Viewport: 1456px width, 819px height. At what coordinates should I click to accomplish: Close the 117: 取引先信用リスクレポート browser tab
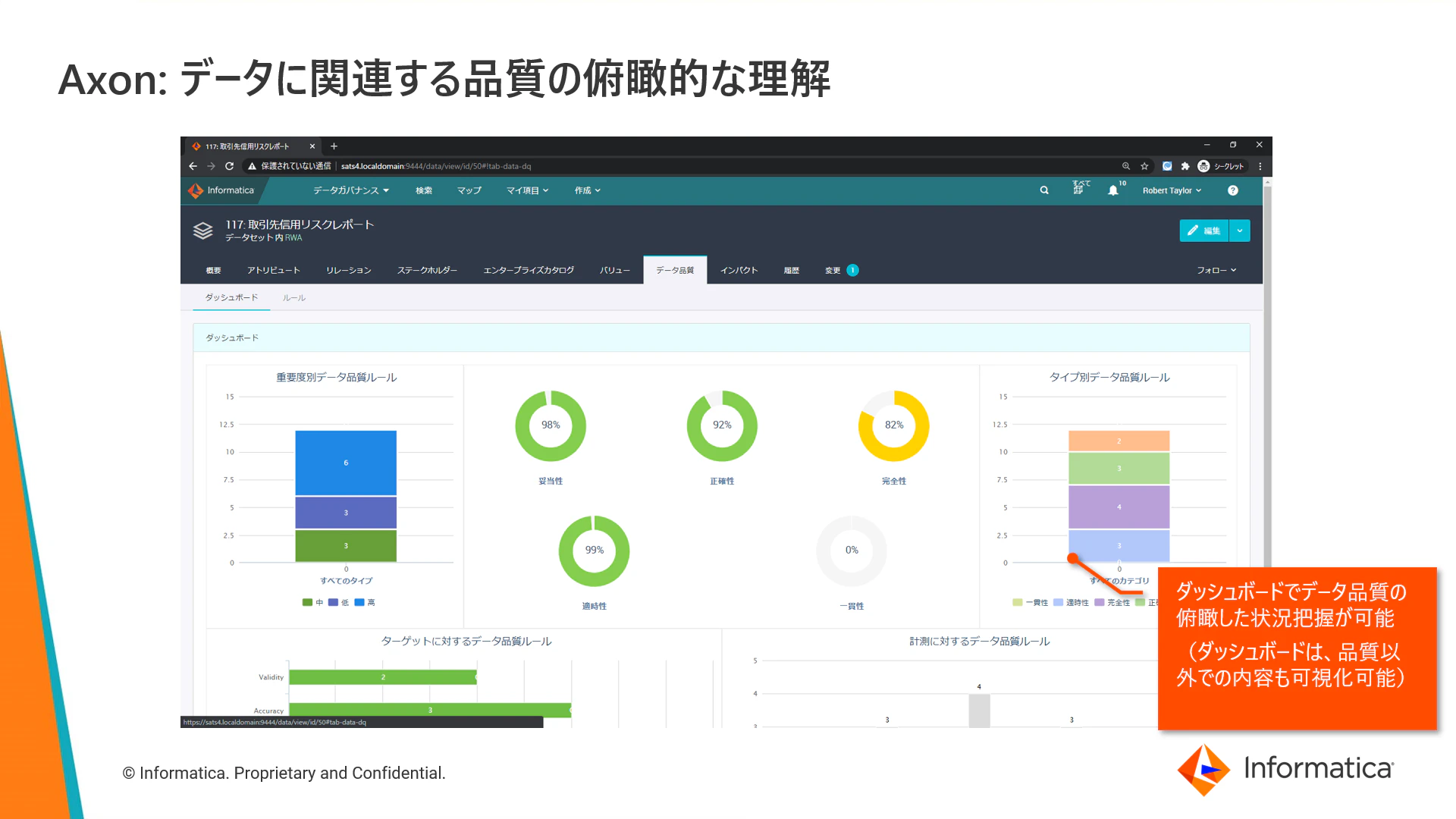(312, 146)
